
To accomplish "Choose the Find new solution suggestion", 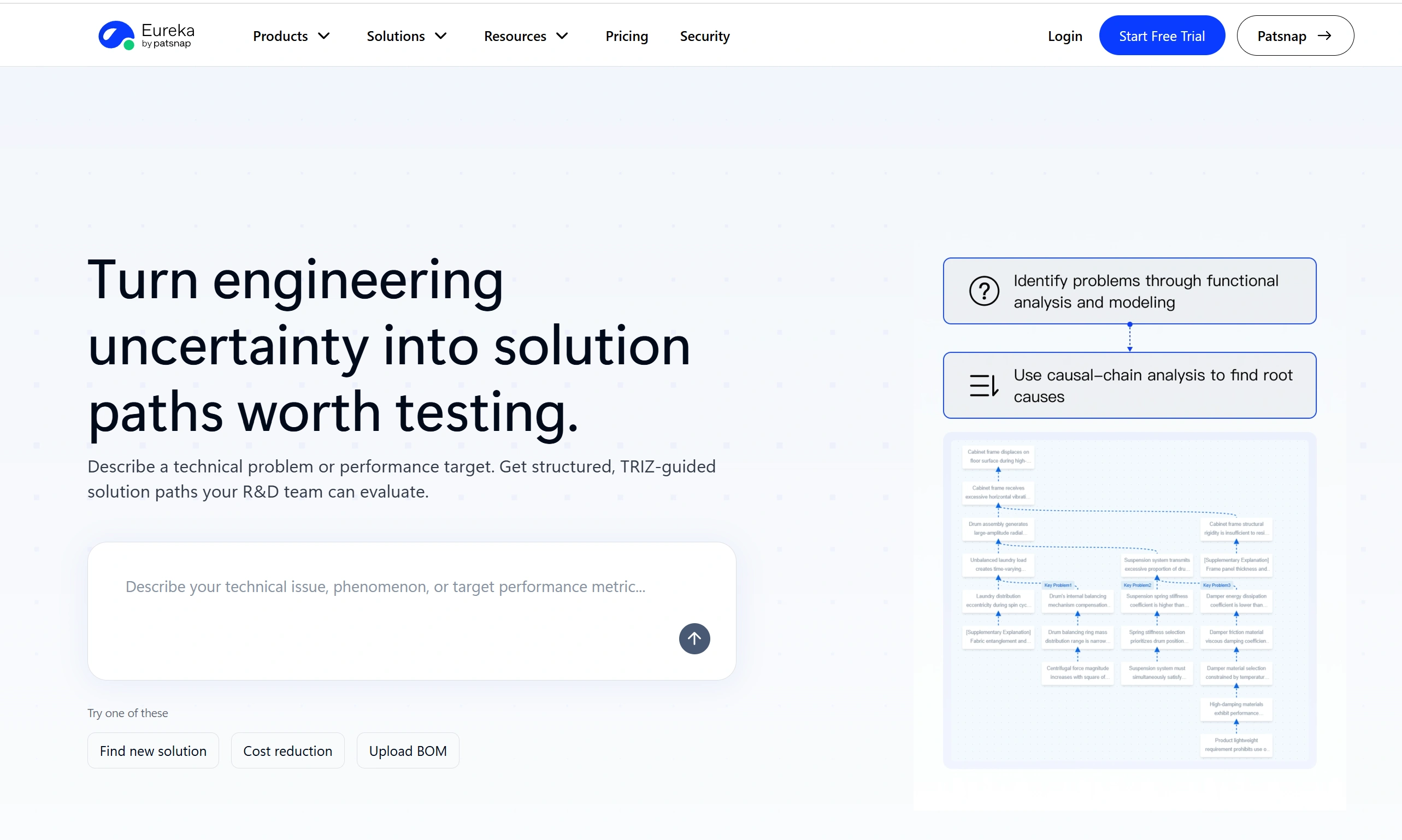I will click(x=153, y=750).
